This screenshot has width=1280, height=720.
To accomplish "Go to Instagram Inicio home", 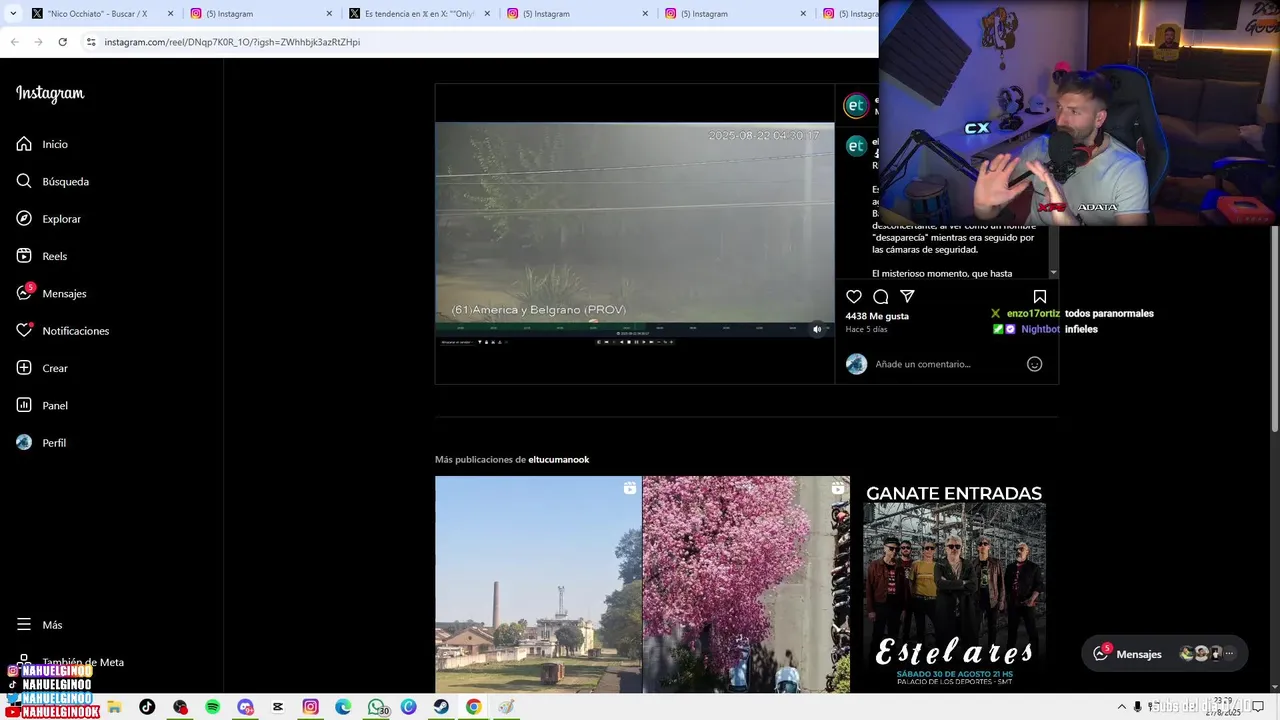I will [42, 144].
